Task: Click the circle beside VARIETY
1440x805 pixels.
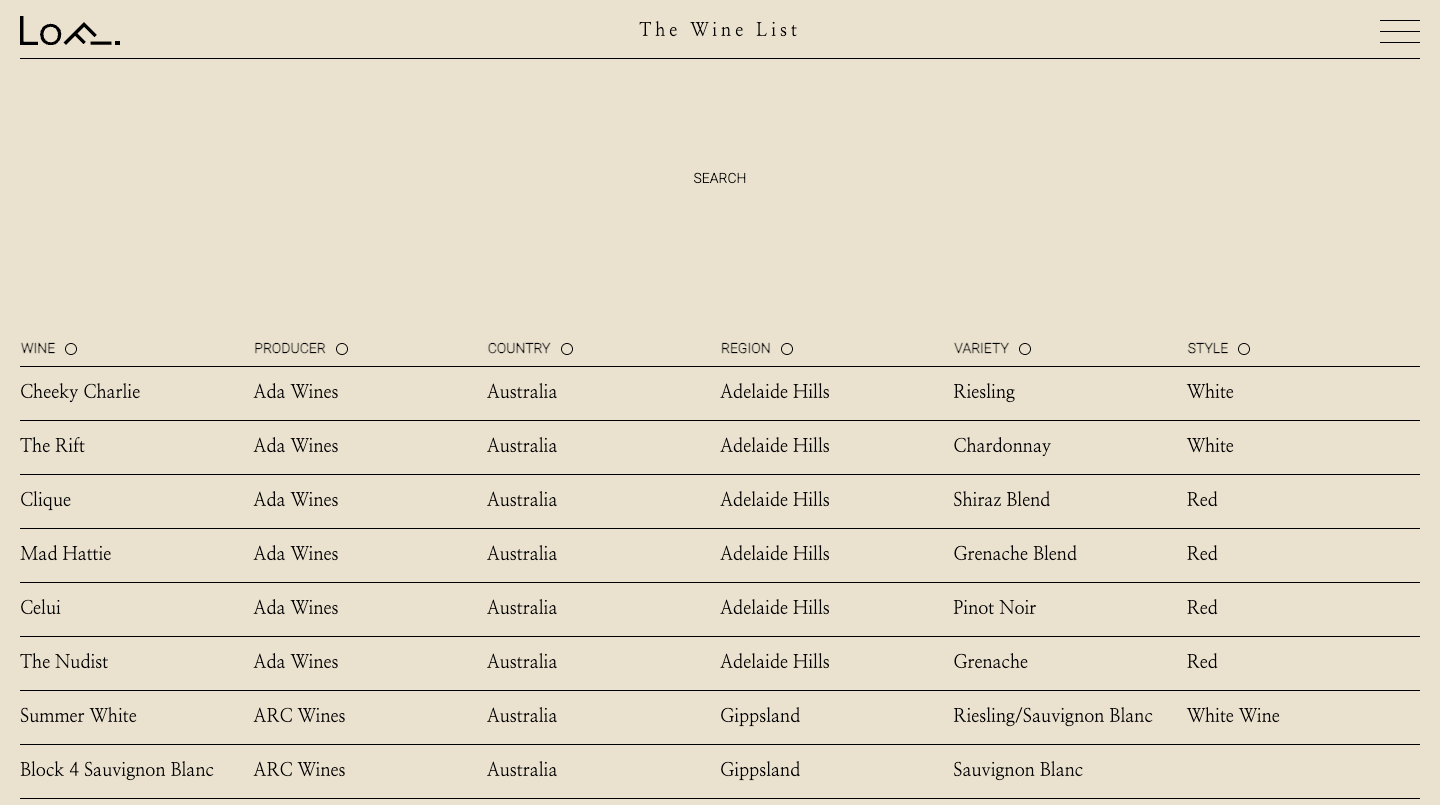Action: [1025, 349]
